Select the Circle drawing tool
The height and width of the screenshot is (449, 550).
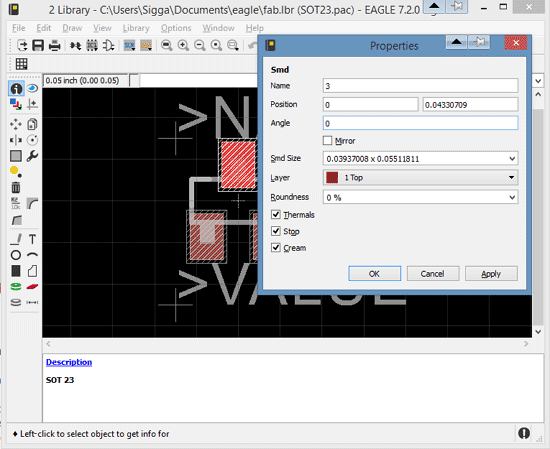pos(16,255)
